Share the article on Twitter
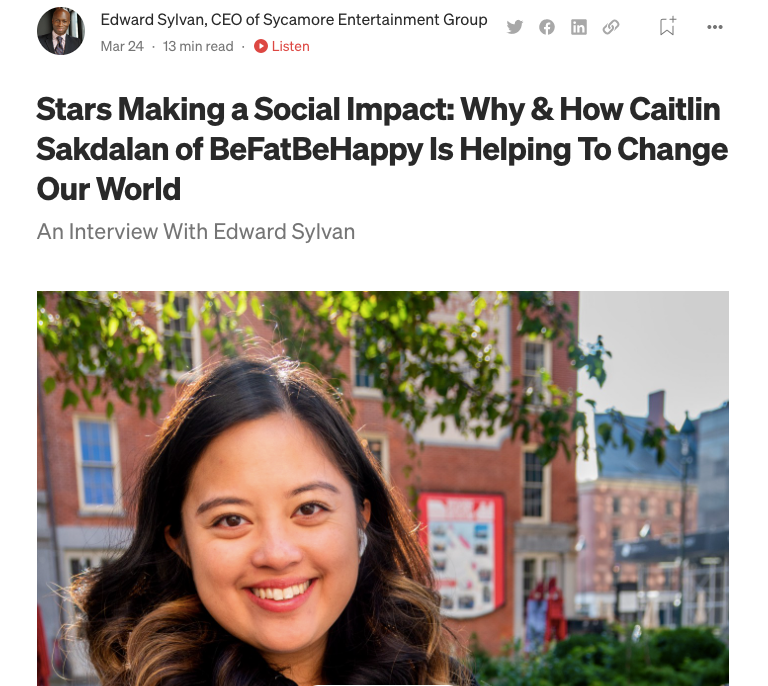The height and width of the screenshot is (686, 768). pyautogui.click(x=514, y=27)
